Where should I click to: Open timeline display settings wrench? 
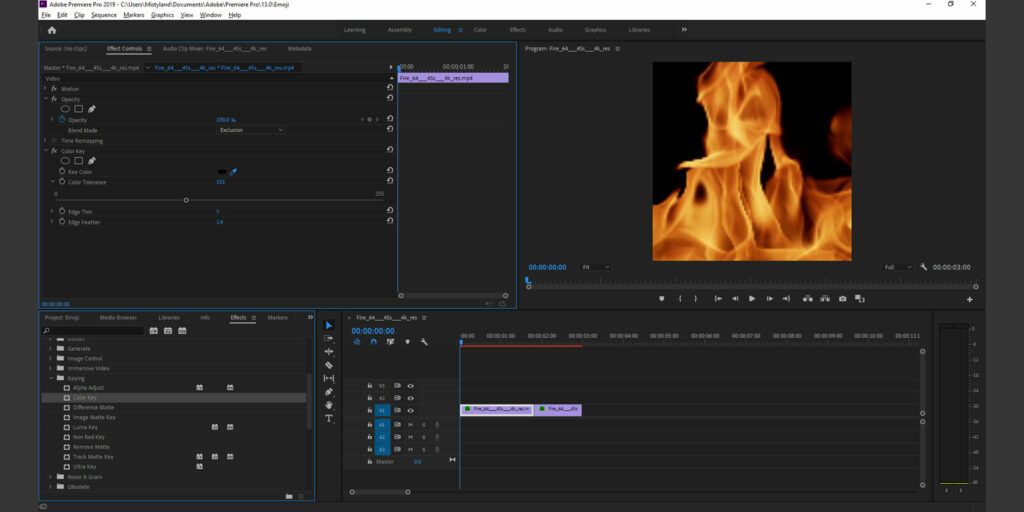[424, 342]
